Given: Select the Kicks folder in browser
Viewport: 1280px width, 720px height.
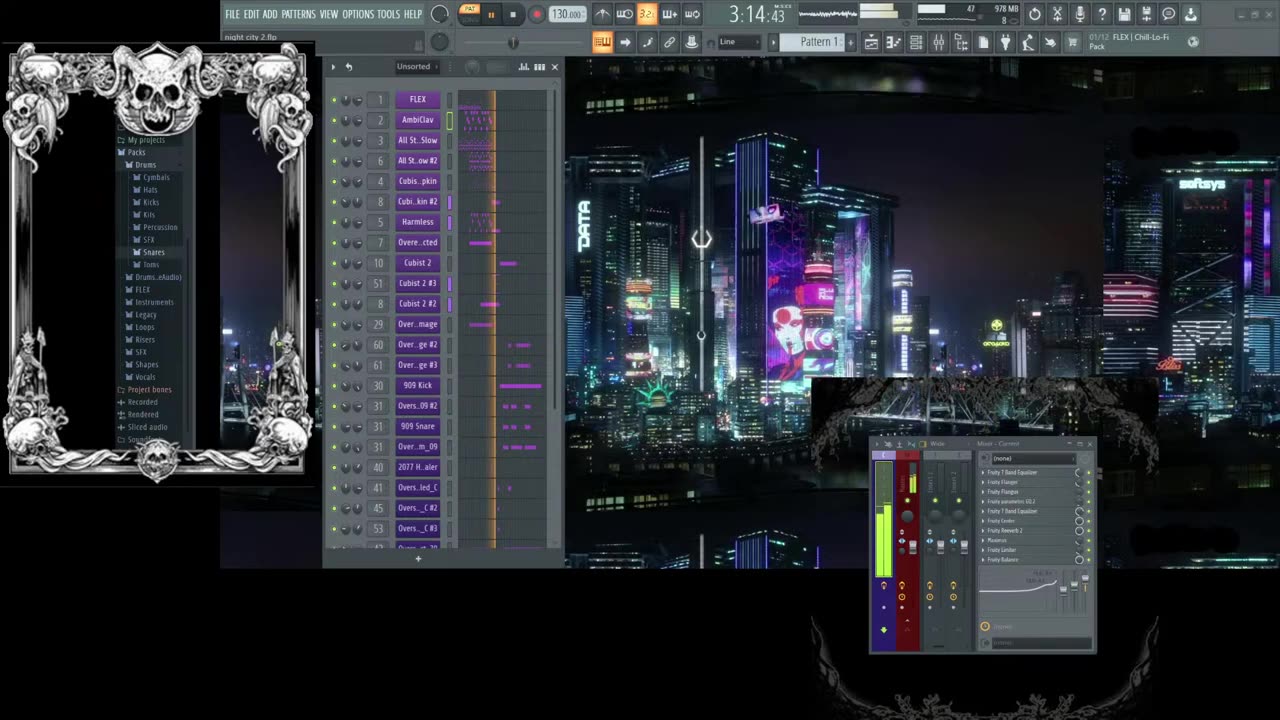Looking at the screenshot, I should click(x=150, y=202).
